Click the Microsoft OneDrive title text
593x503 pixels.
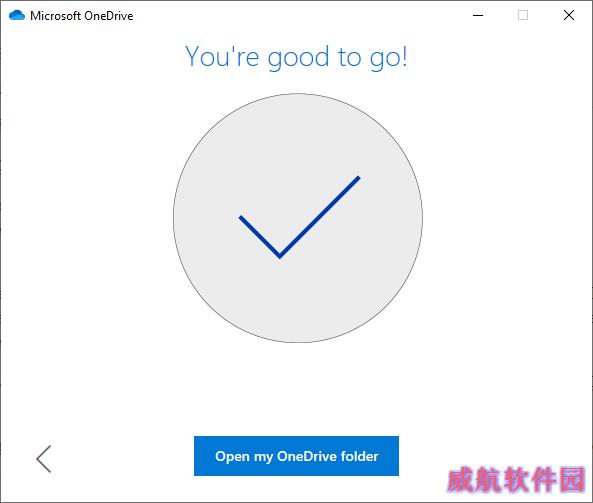click(x=82, y=16)
